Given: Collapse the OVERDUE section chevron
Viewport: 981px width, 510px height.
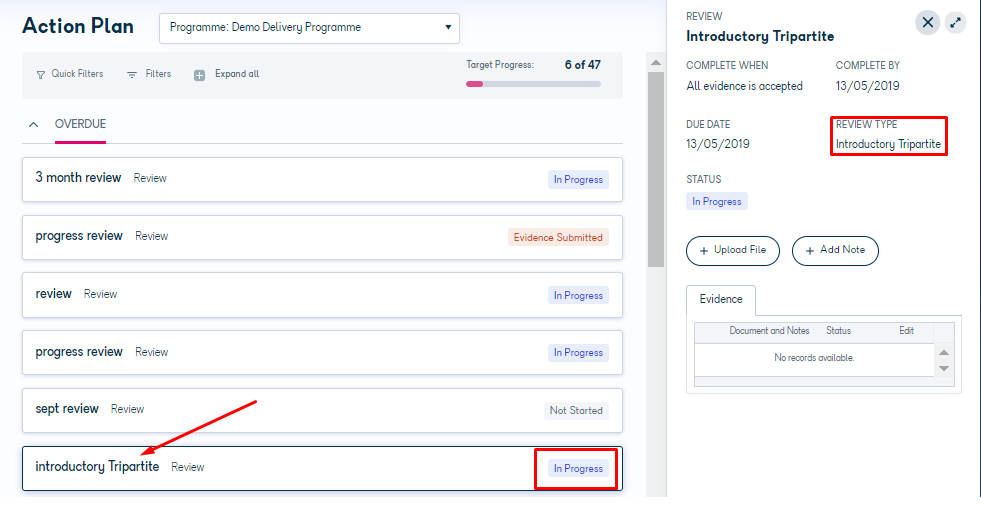Looking at the screenshot, I should tap(34, 125).
